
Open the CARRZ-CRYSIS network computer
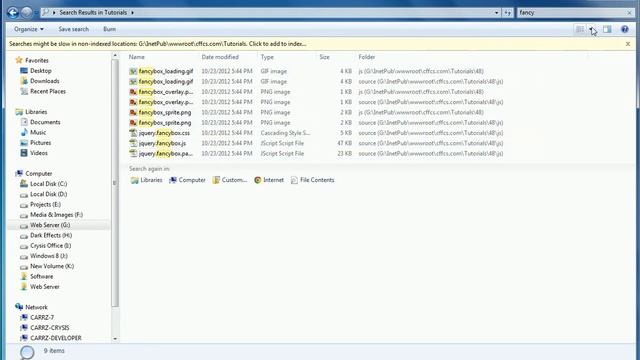49,327
